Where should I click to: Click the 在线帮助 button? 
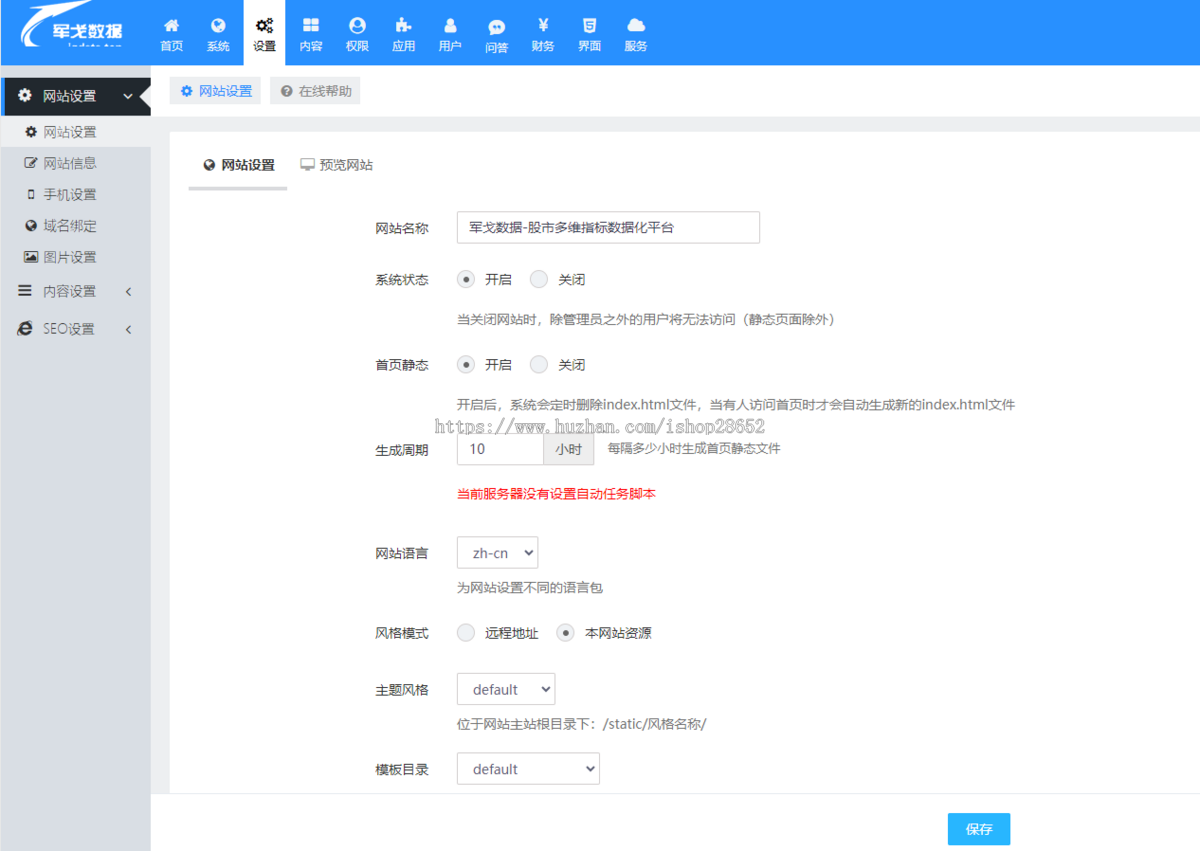click(315, 91)
